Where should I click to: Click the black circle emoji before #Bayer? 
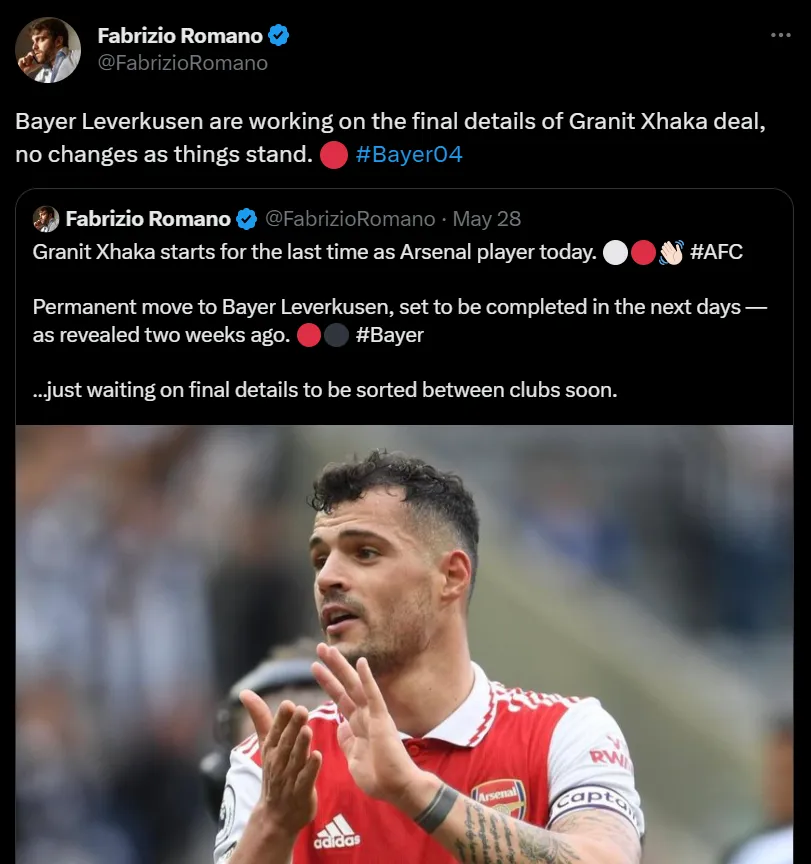[x=337, y=335]
